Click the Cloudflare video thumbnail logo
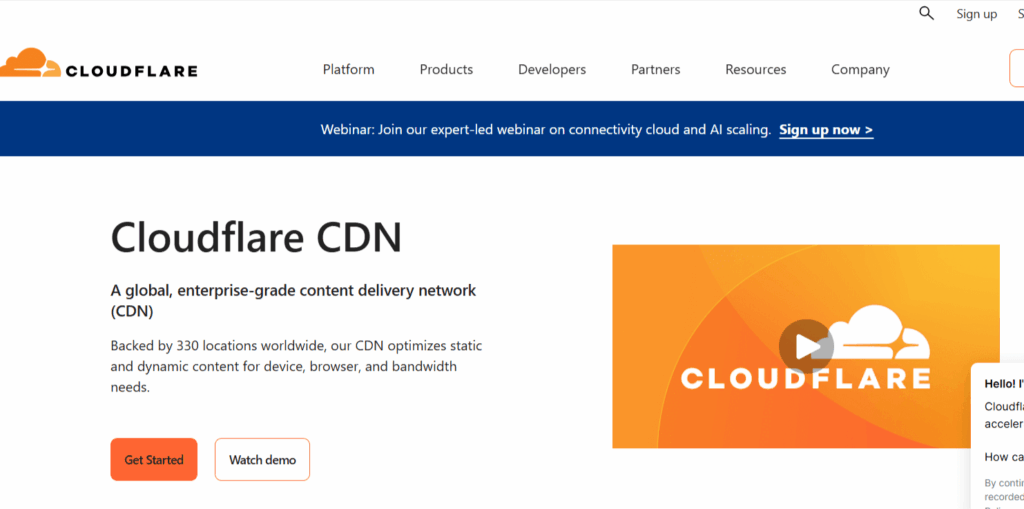The height and width of the screenshot is (509, 1024). (x=806, y=348)
